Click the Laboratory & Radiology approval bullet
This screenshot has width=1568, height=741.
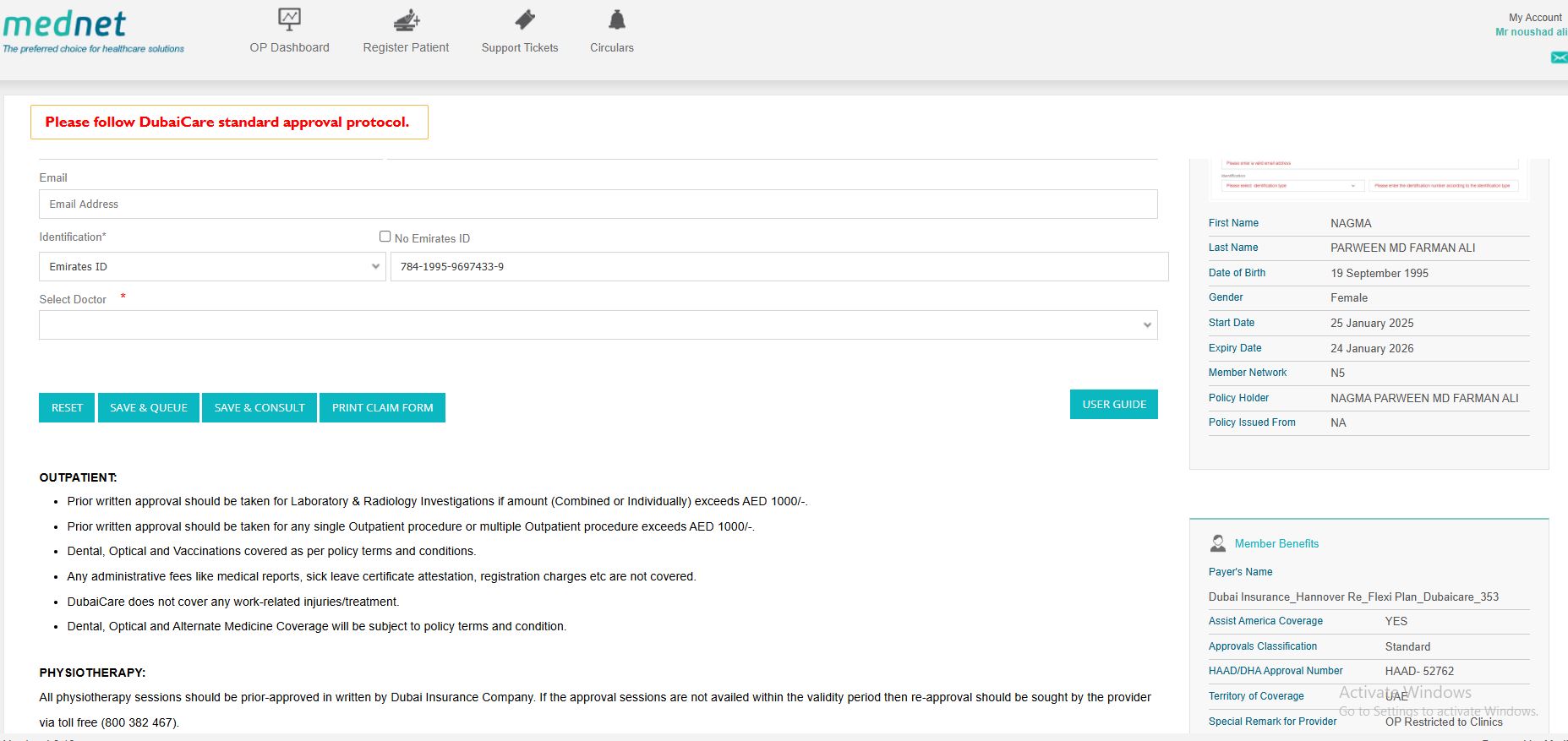click(437, 501)
